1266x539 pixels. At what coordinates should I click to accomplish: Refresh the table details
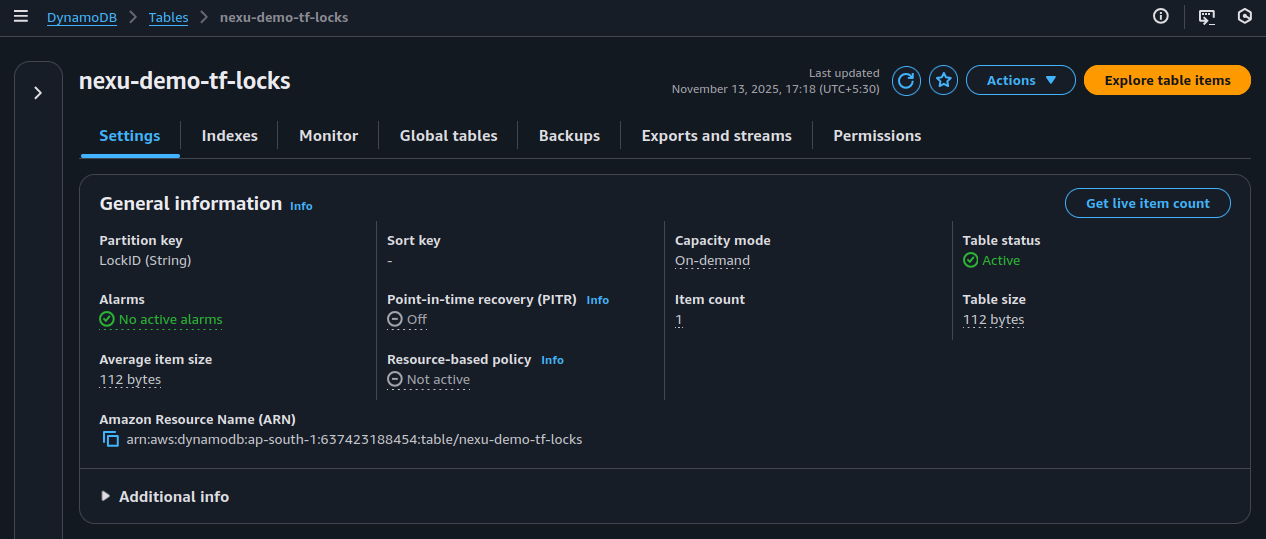pyautogui.click(x=906, y=81)
